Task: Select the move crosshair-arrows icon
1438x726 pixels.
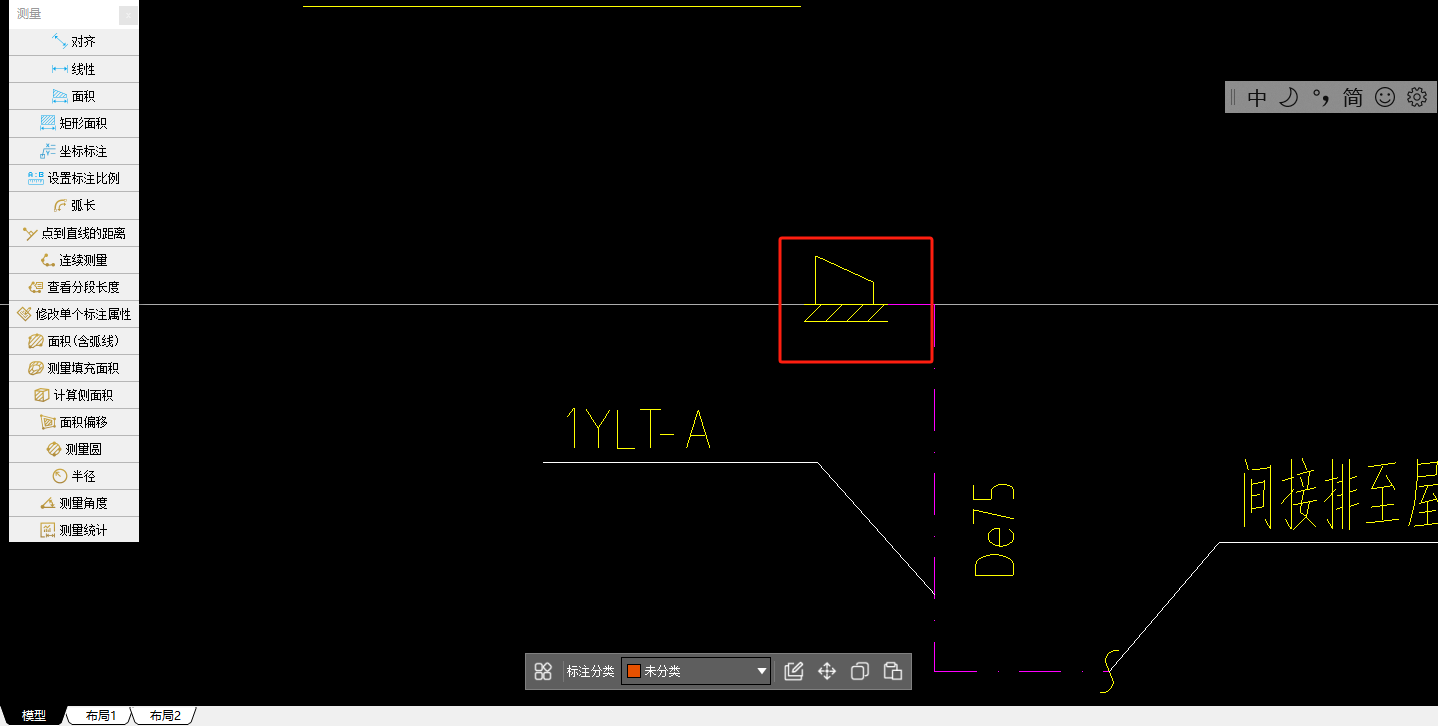Action: pos(827,671)
